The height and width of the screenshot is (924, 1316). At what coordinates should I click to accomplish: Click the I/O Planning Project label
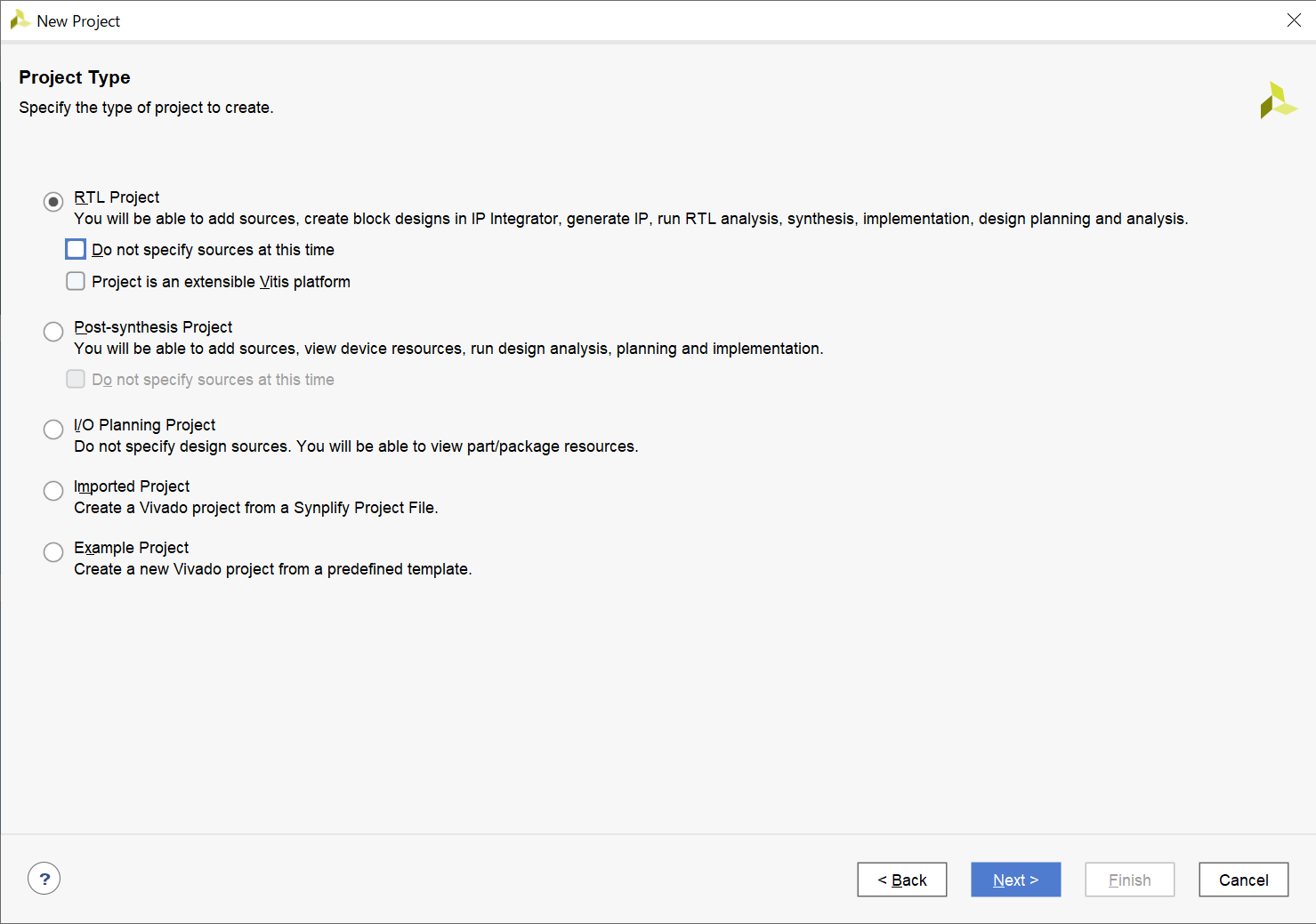pos(144,425)
